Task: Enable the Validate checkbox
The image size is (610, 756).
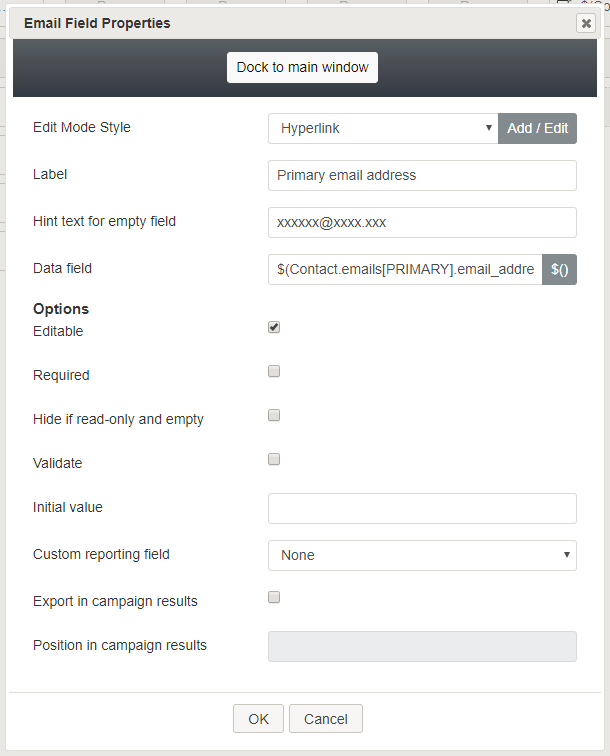Action: (x=274, y=459)
